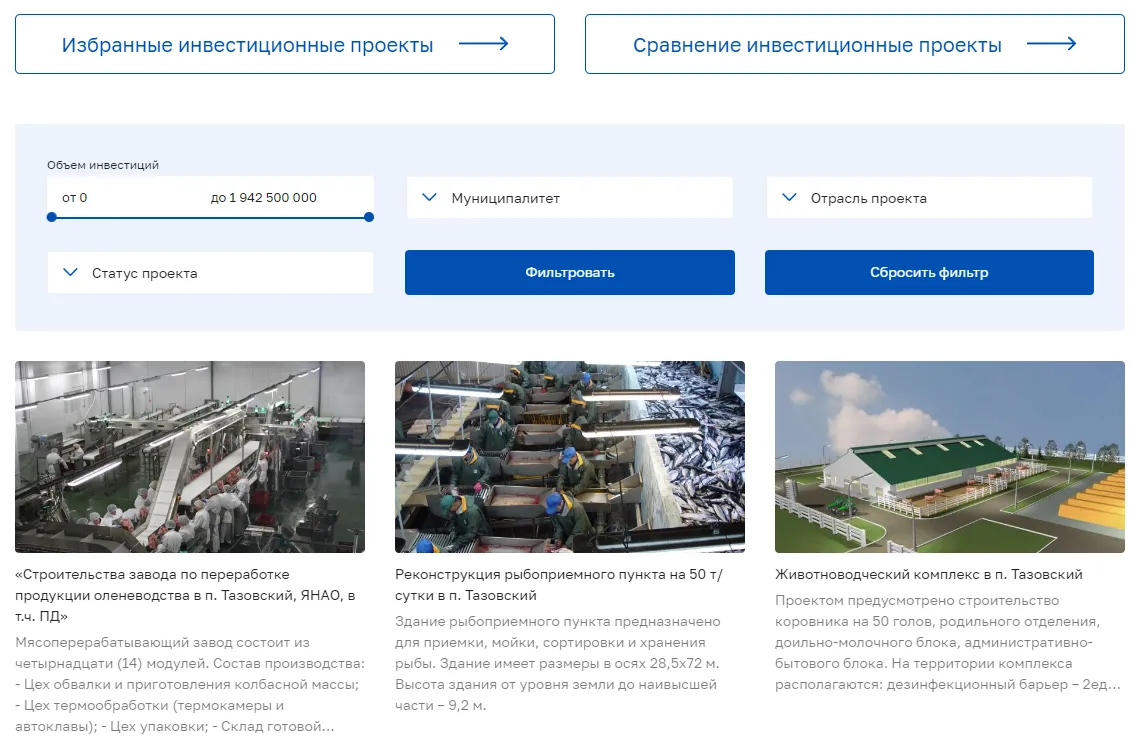Screen dimensions: 1143x748
Task: Click left handle of investment range slider
Action: [52, 217]
